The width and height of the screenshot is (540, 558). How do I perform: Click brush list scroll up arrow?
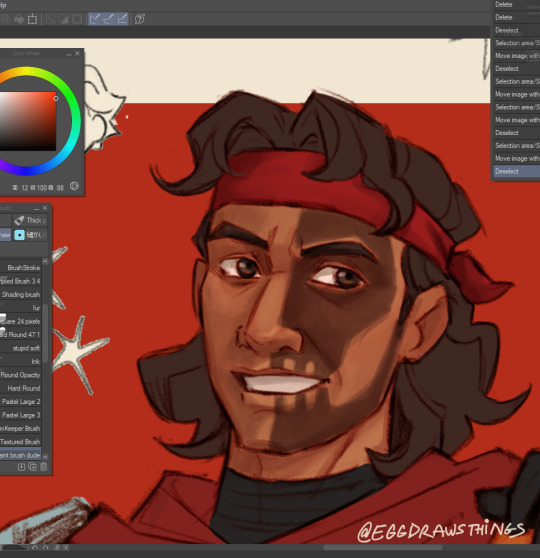[x=45, y=261]
